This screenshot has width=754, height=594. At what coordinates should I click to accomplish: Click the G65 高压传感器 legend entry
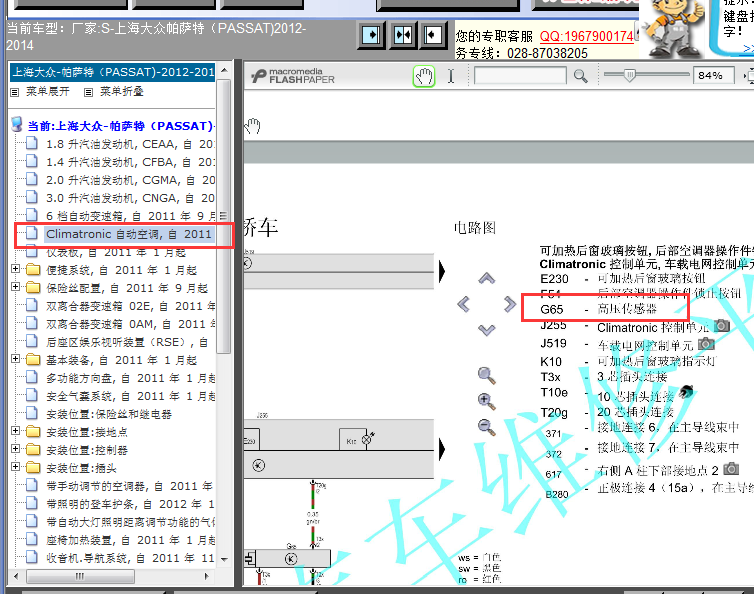coord(598,309)
